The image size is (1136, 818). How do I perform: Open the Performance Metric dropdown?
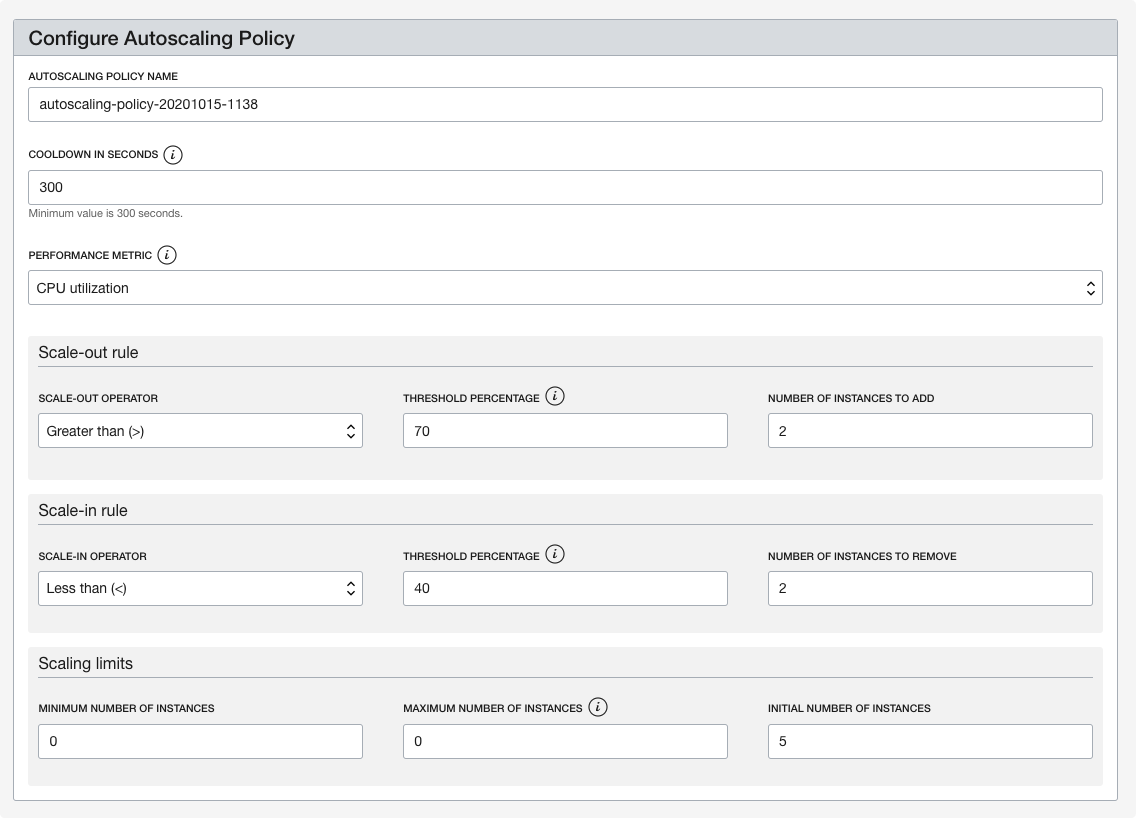click(565, 288)
